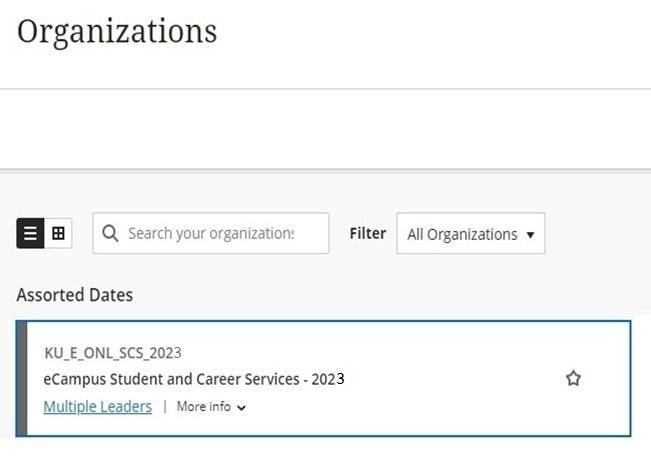Click the Organizations page heading
The image size is (651, 465).
[116, 31]
